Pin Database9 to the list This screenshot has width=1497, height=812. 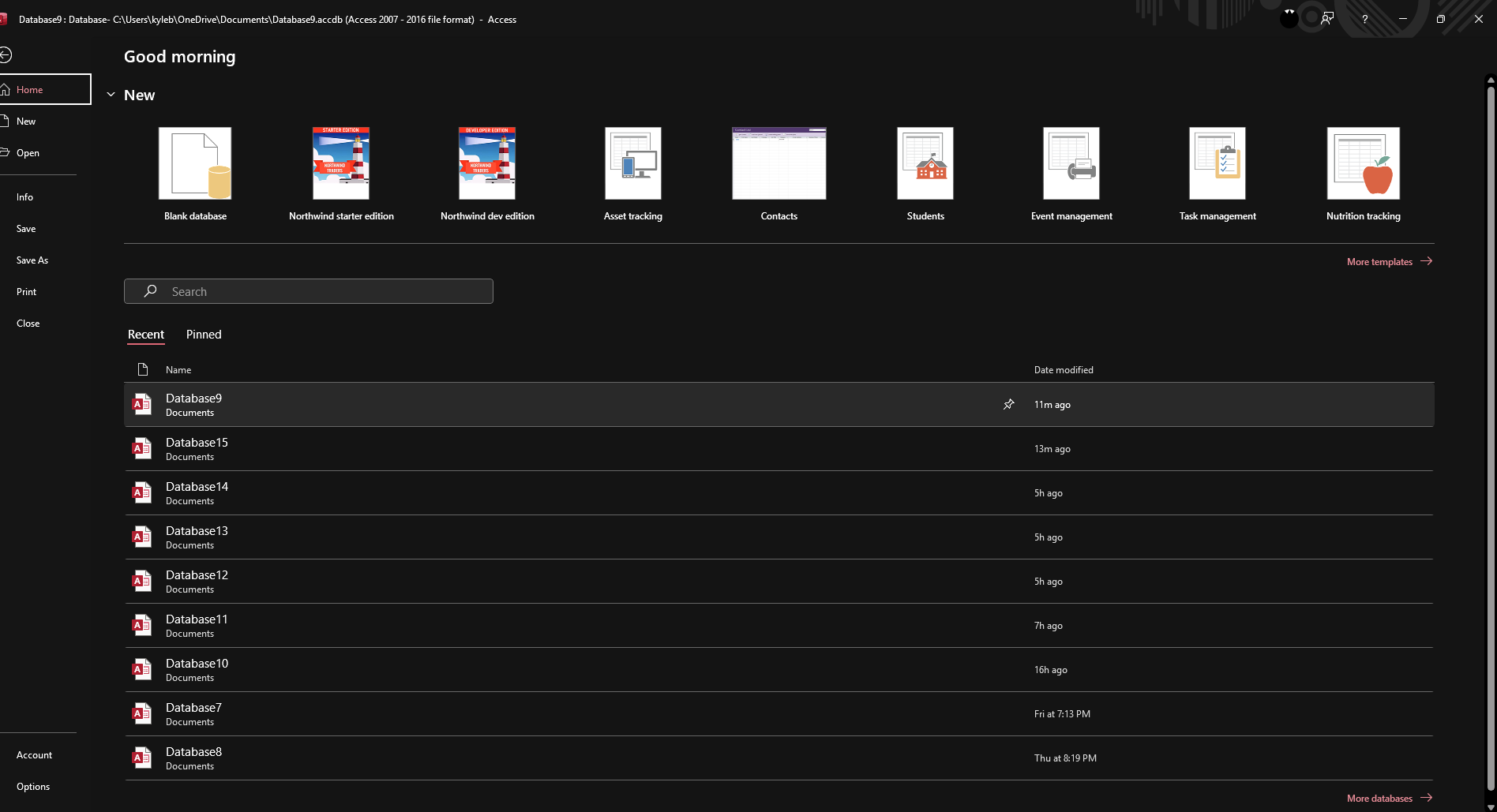[x=1008, y=405]
